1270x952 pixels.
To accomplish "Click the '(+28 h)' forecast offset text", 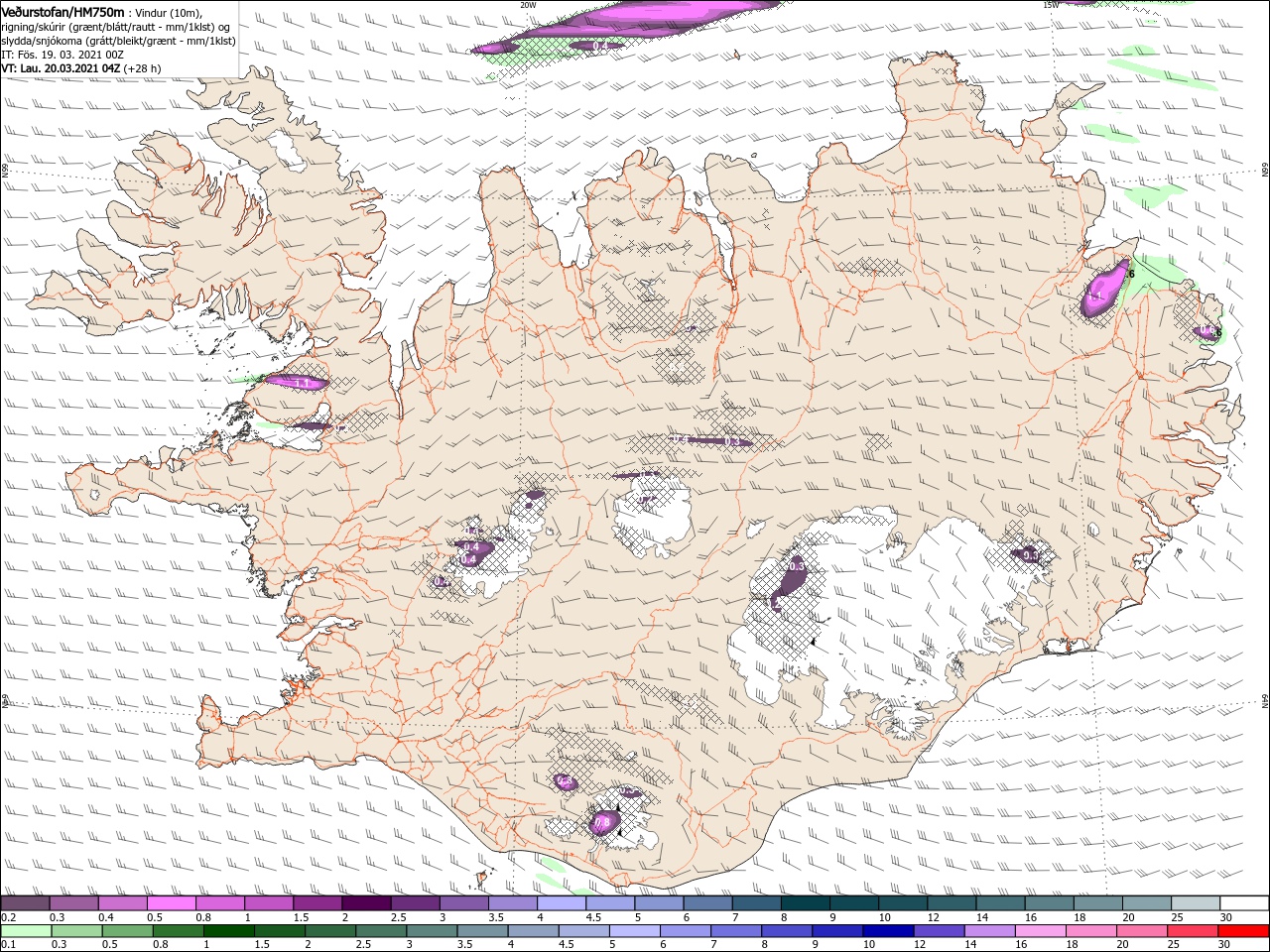I will (x=143, y=68).
